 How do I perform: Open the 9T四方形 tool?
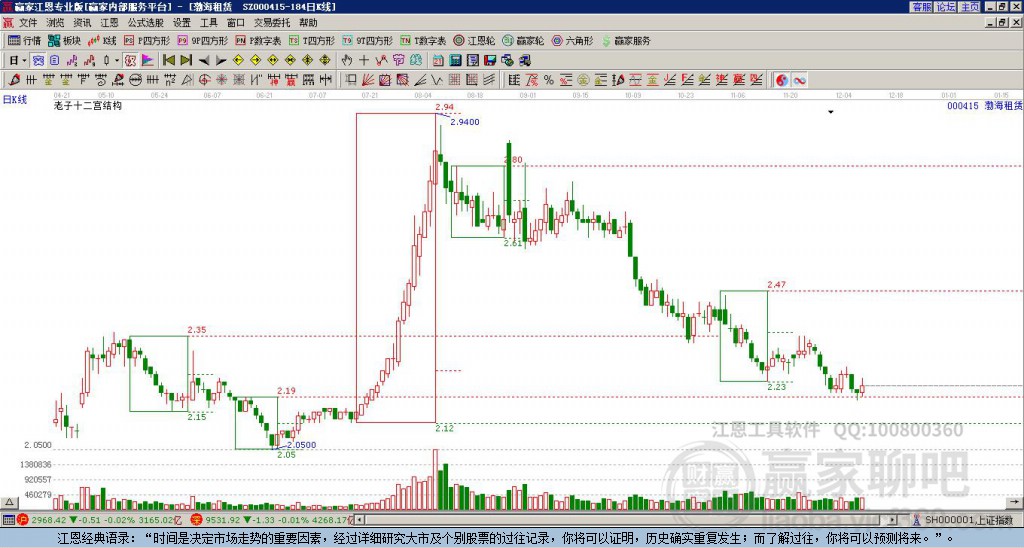pyautogui.click(x=367, y=40)
